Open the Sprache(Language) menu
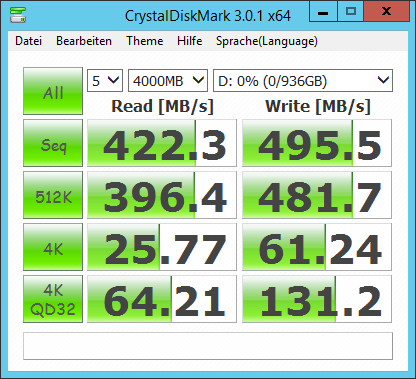Viewport: 416px width, 379px height. 267,41
